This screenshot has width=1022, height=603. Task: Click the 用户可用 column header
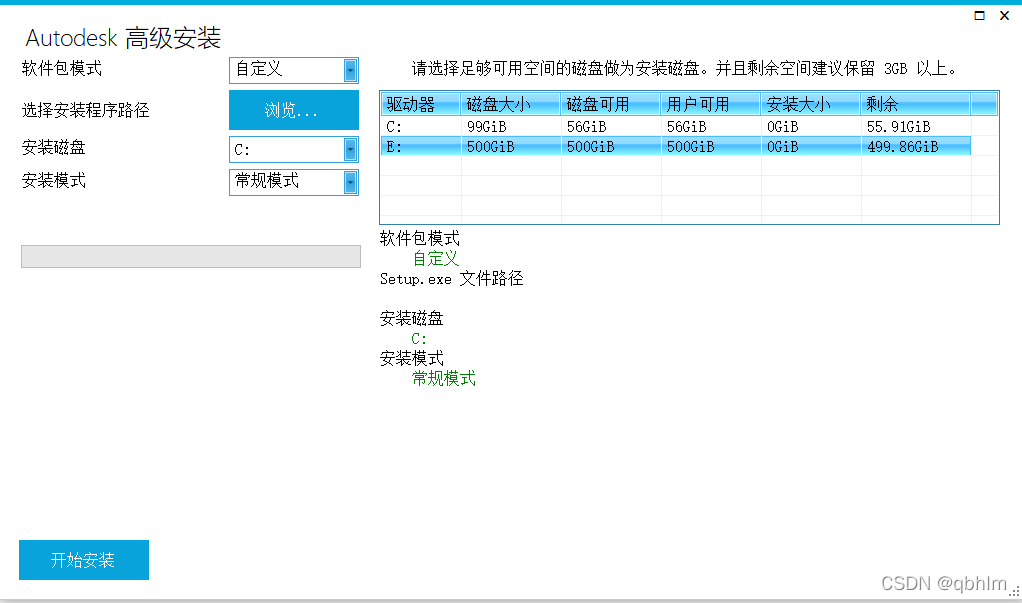(x=711, y=104)
